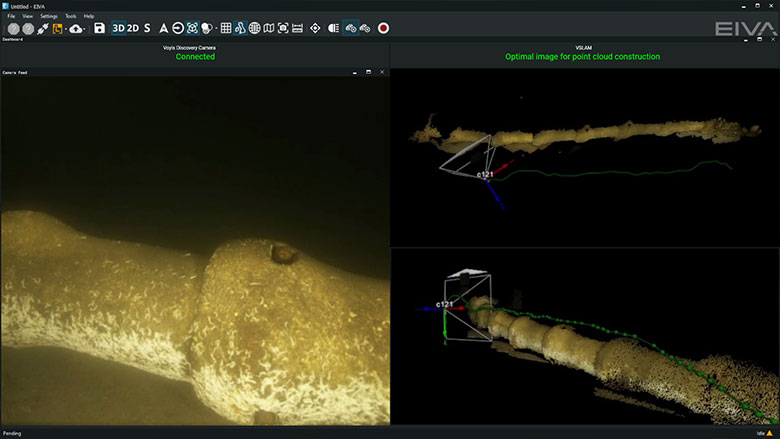Open the Settings menu
Screen dimensions: 780x439
[x=48, y=17]
